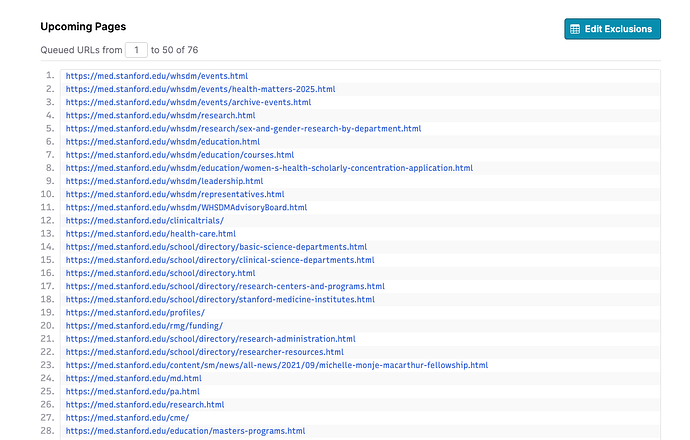Open the health-care.html link
Screen dimensions: 690x440
pos(144,233)
